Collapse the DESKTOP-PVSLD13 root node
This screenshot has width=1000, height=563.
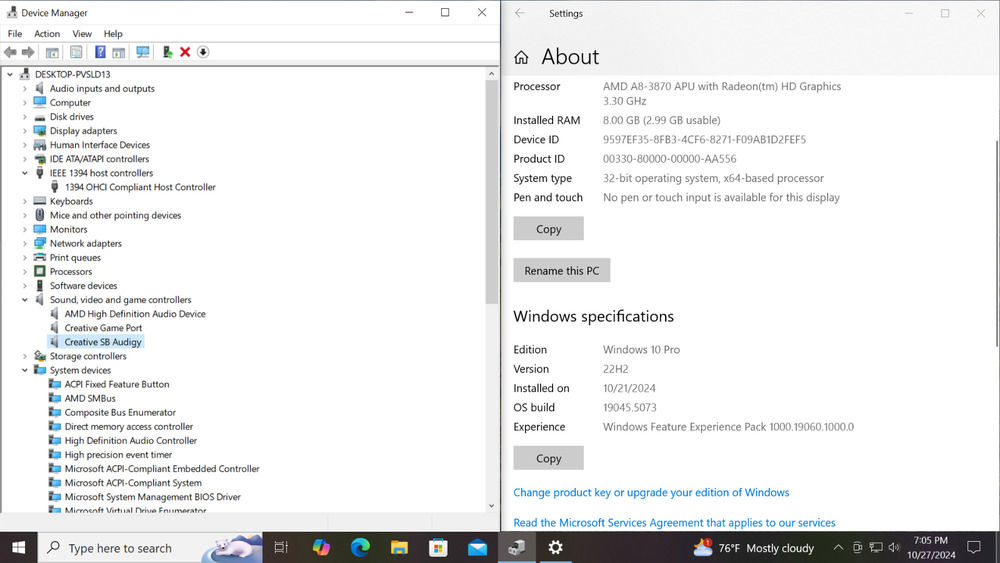(10, 75)
